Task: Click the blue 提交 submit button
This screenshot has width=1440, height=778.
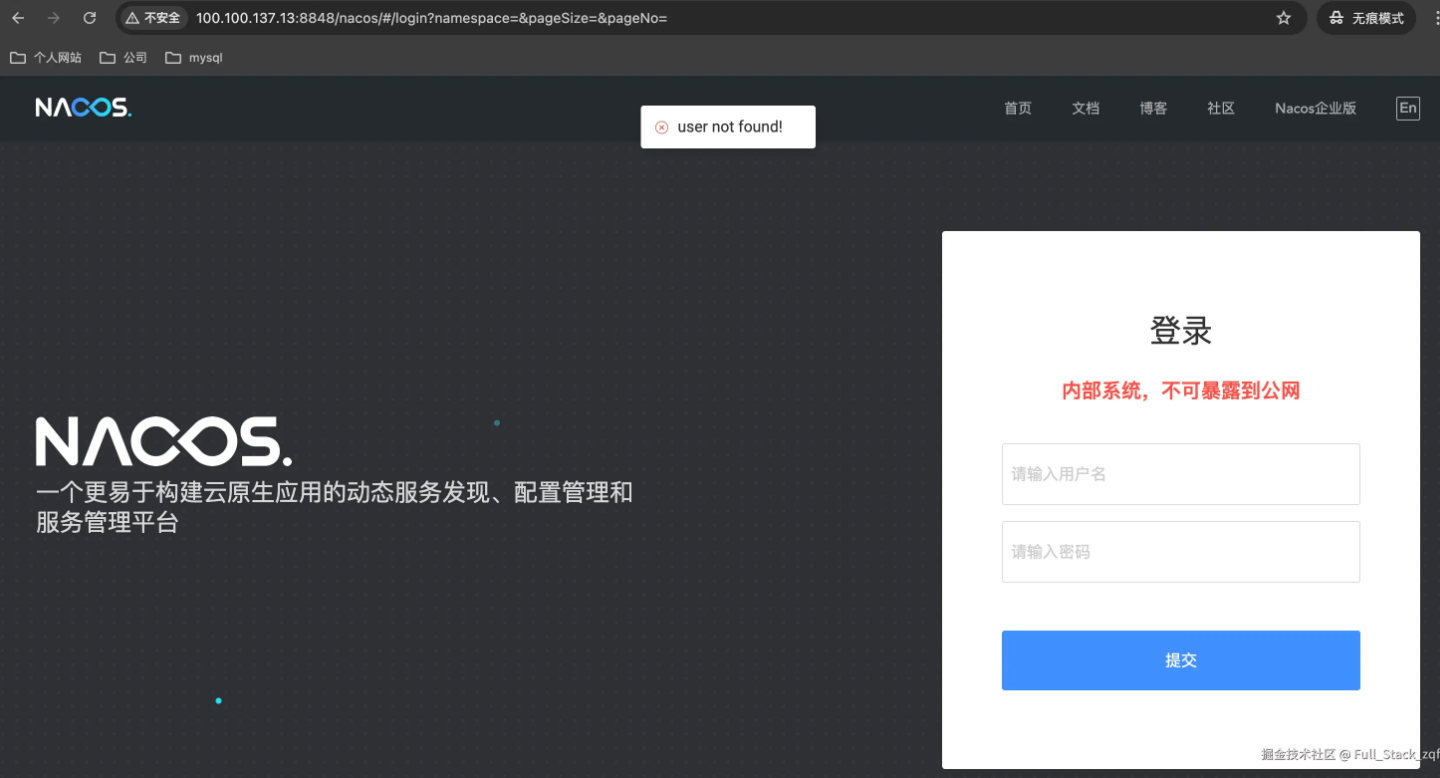Action: 1181,660
